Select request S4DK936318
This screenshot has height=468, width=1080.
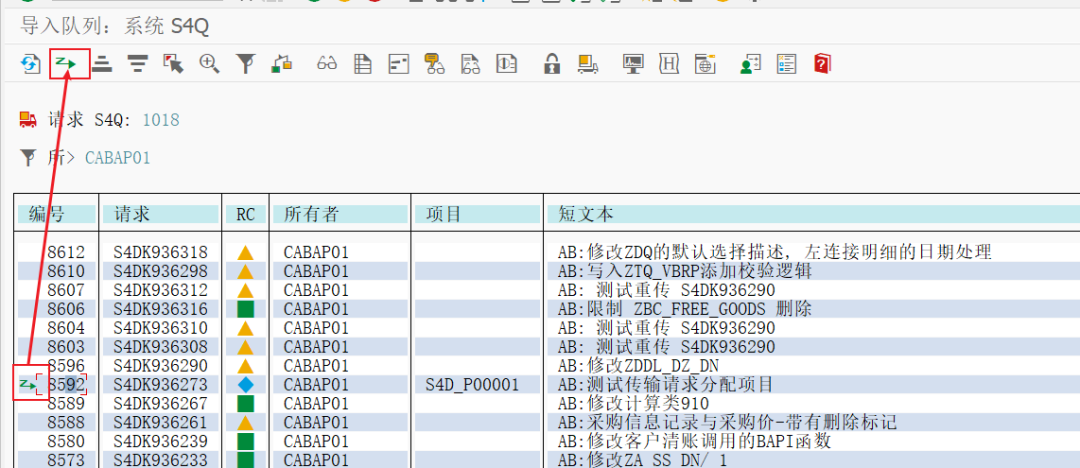click(x=160, y=252)
